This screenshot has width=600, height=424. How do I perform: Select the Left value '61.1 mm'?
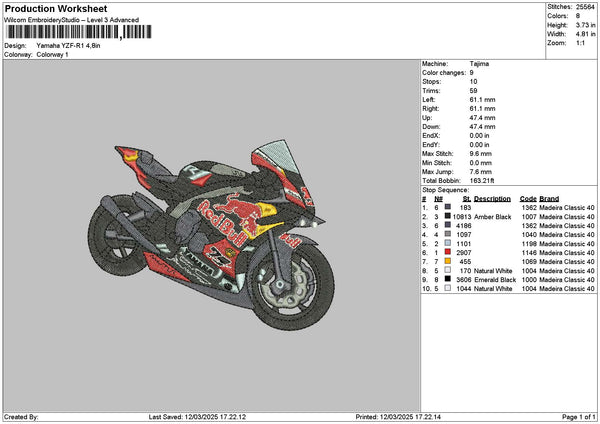(x=483, y=100)
